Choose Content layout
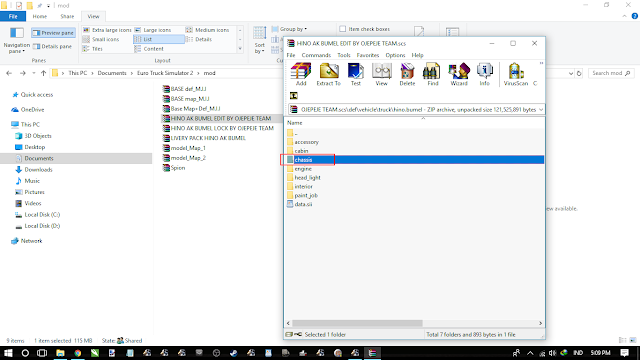Screen dimensions: 640x360 (x=149, y=49)
